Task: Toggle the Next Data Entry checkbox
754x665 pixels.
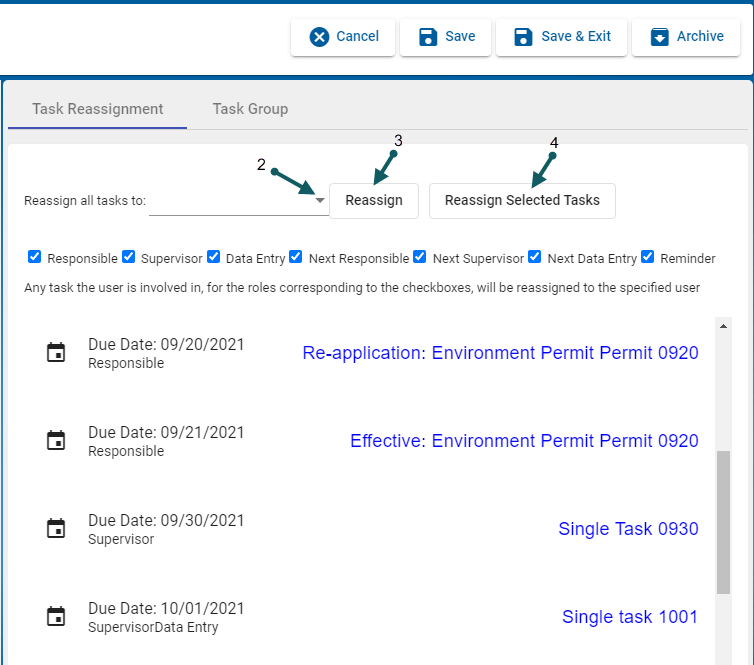Action: [x=535, y=257]
